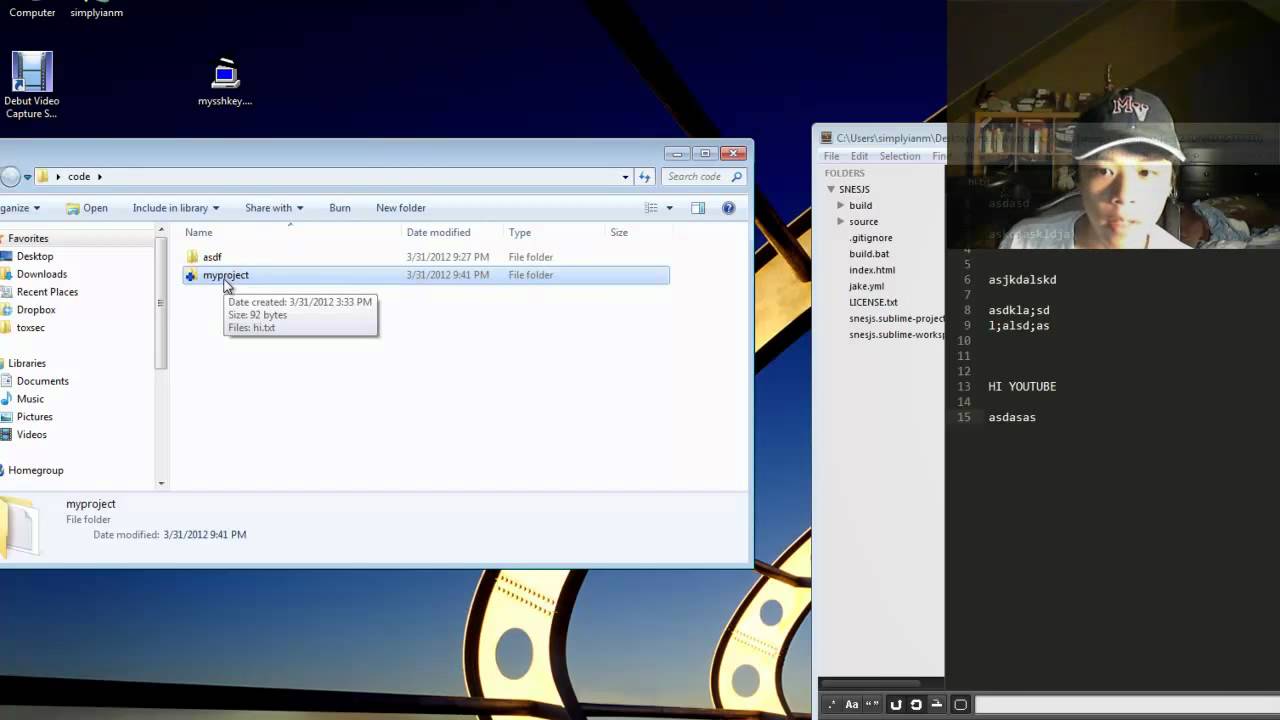Screen dimensions: 1280x720
Task: Open index.html in Sublime sidebar
Action: pyautogui.click(x=872, y=270)
